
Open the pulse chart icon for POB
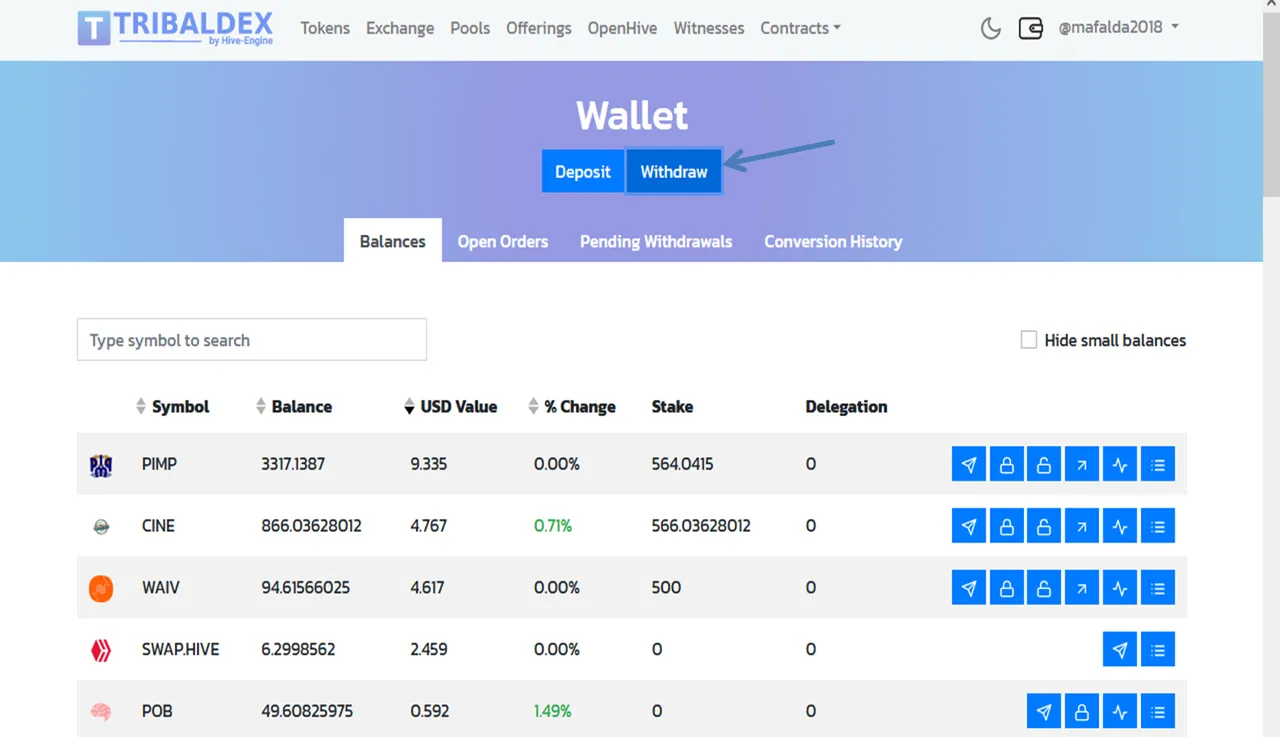tap(1120, 712)
